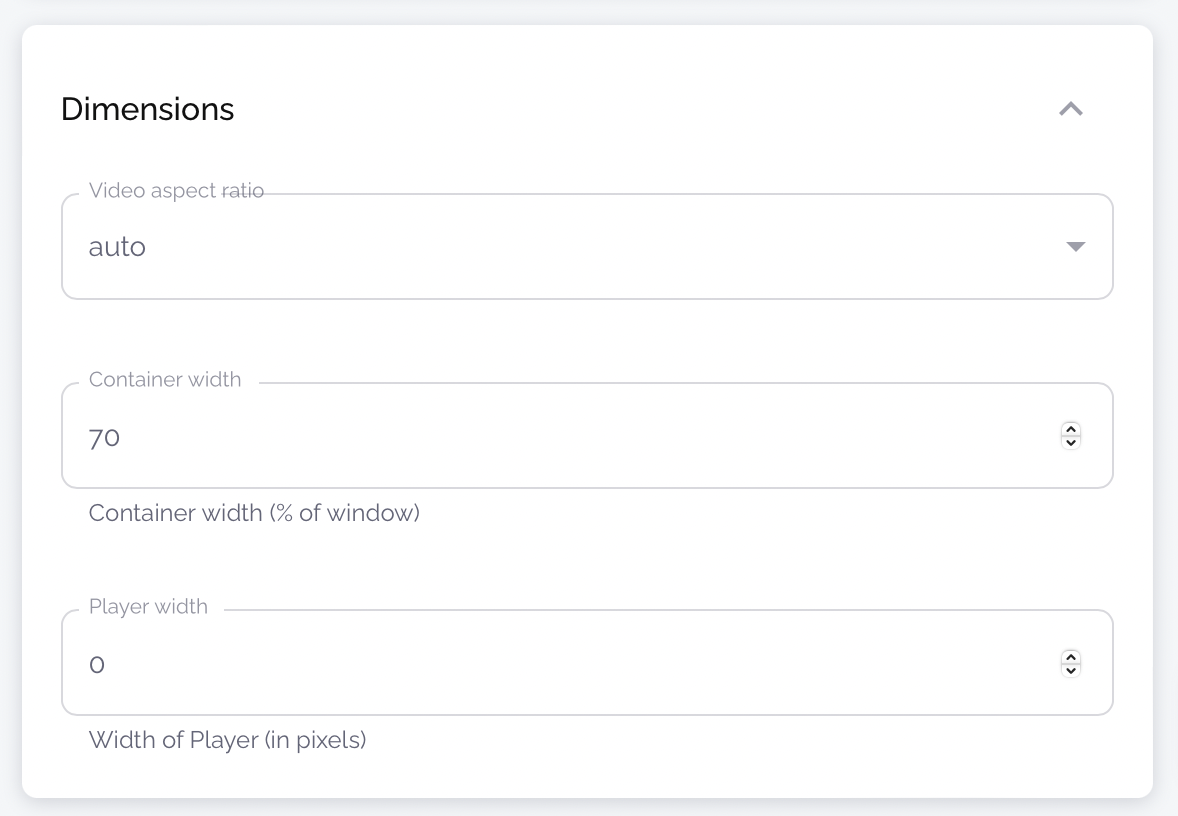The image size is (1178, 816).
Task: Click the Player width spinner control
Action: tap(1071, 663)
